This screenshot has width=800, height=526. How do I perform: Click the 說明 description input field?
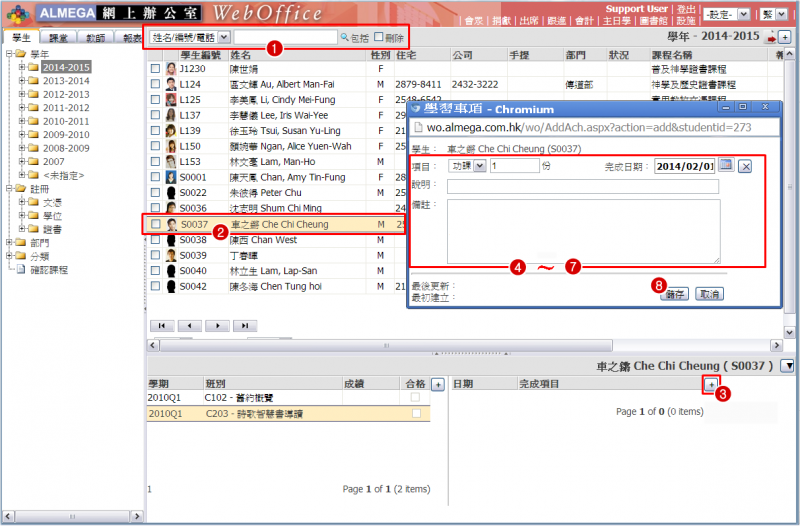[x=583, y=186]
